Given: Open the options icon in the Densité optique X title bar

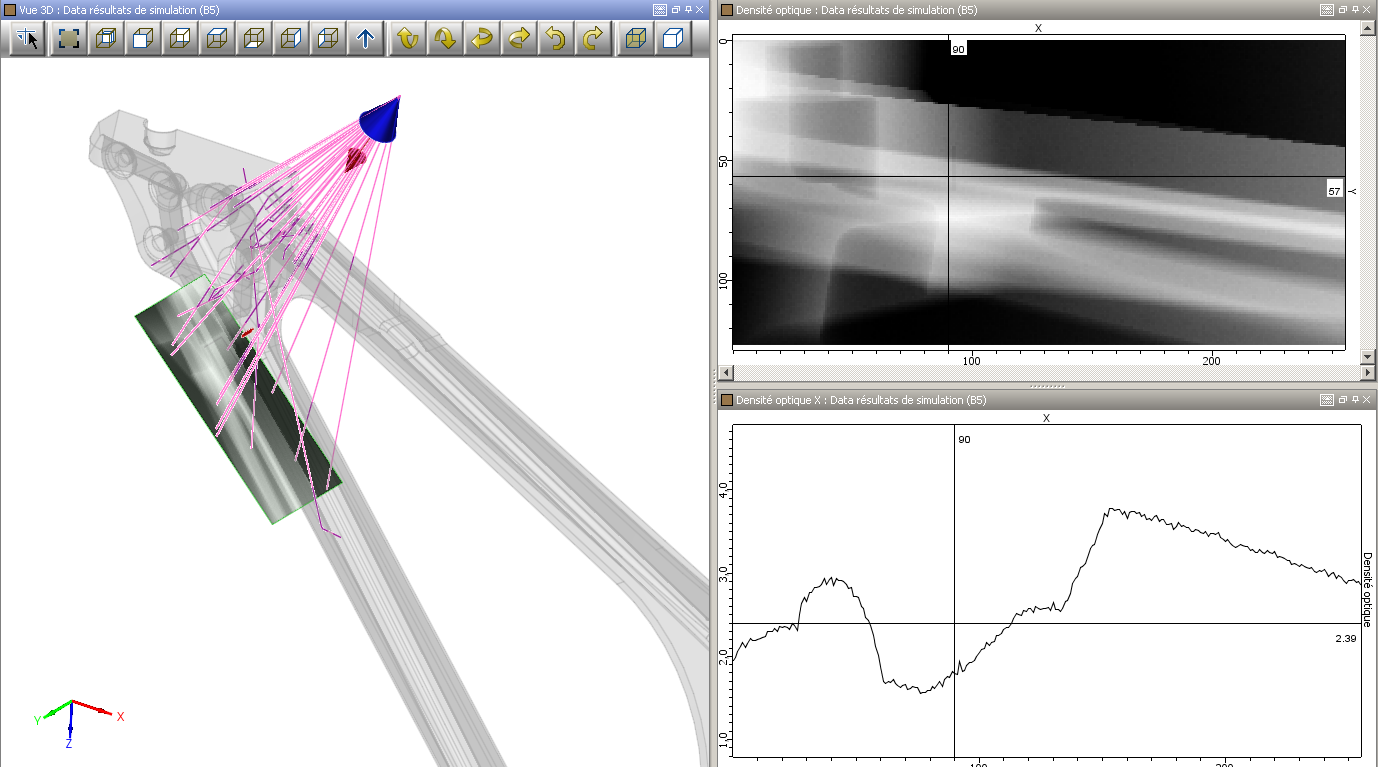Looking at the screenshot, I should (x=1326, y=399).
